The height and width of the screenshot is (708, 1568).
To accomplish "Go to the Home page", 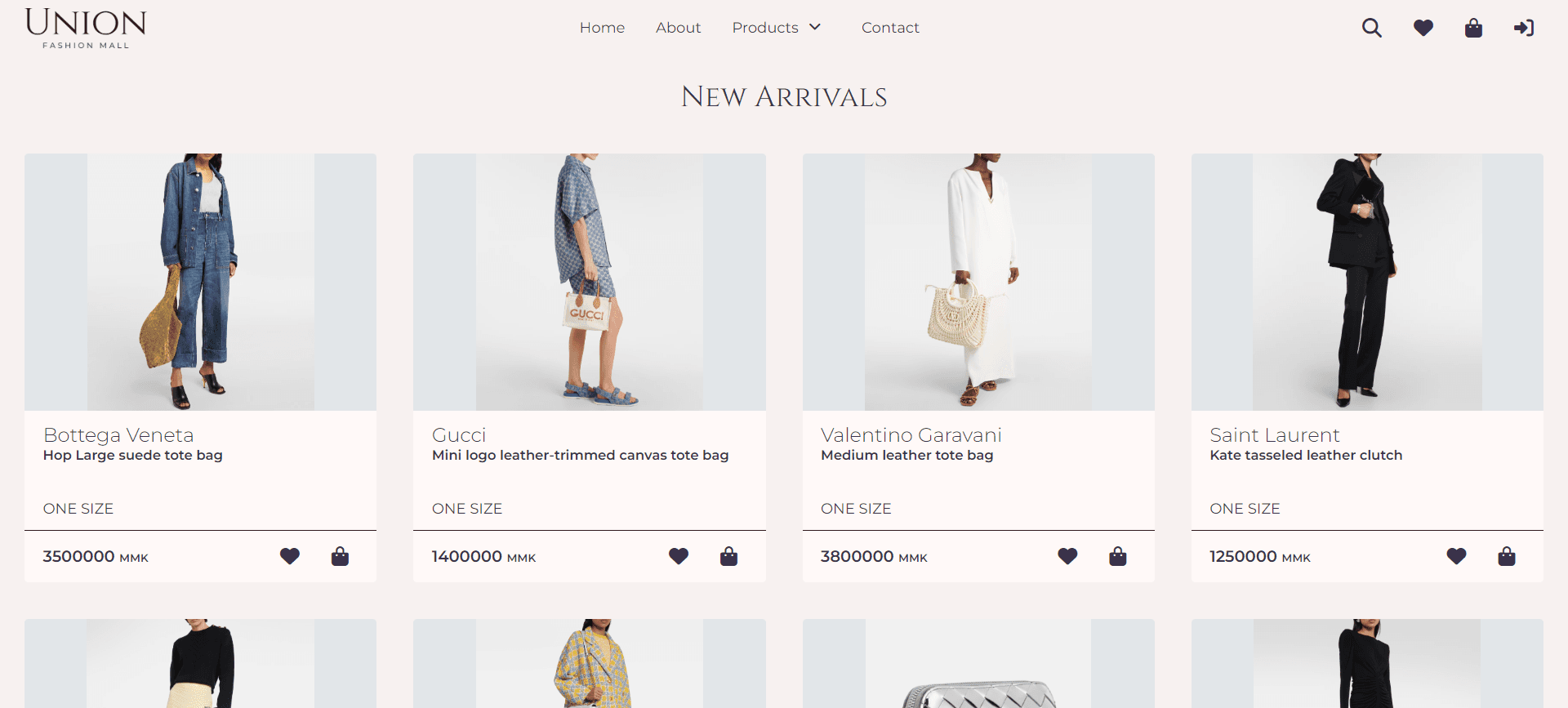I will (x=602, y=28).
